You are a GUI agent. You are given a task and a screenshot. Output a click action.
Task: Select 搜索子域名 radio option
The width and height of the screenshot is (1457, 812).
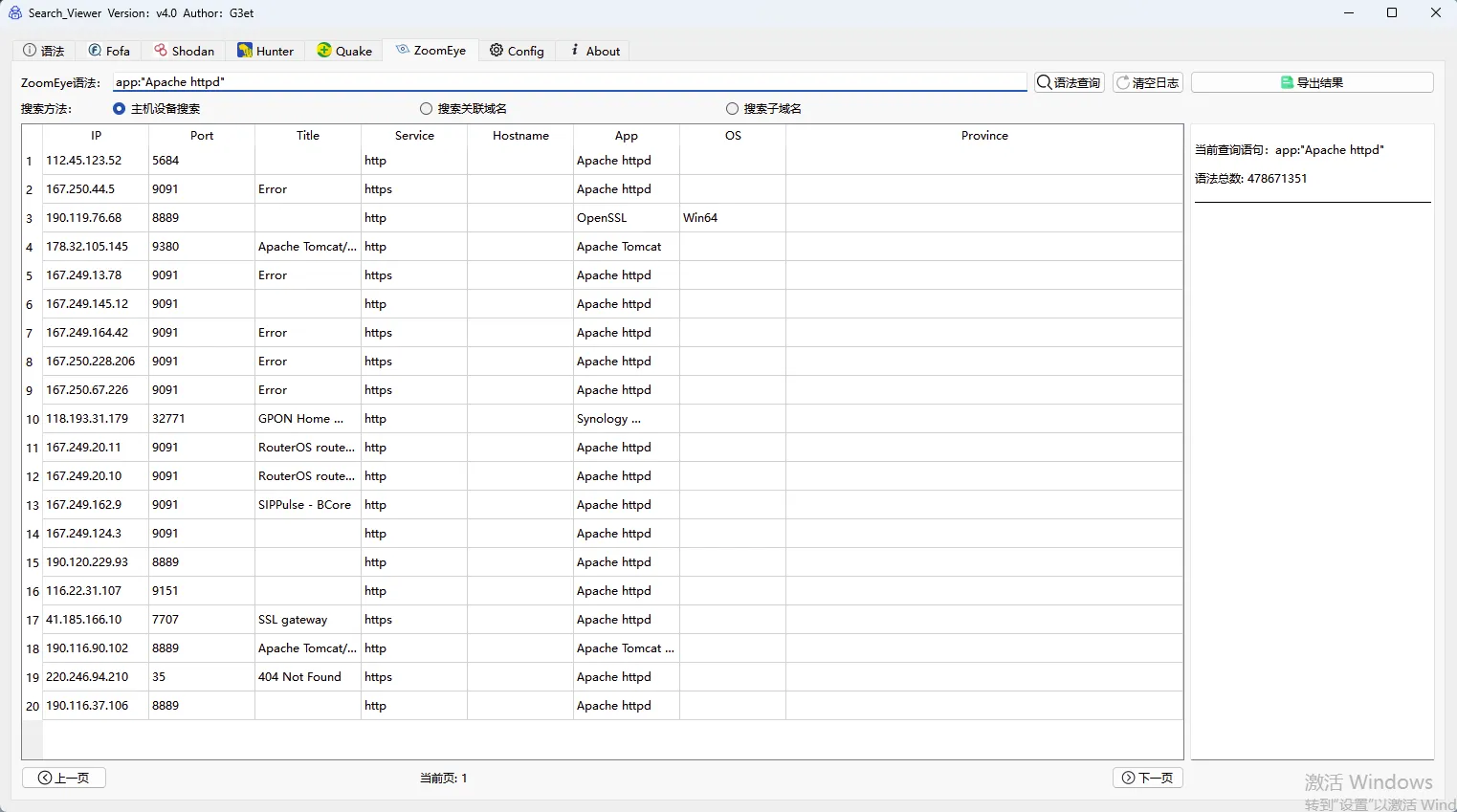(764, 109)
